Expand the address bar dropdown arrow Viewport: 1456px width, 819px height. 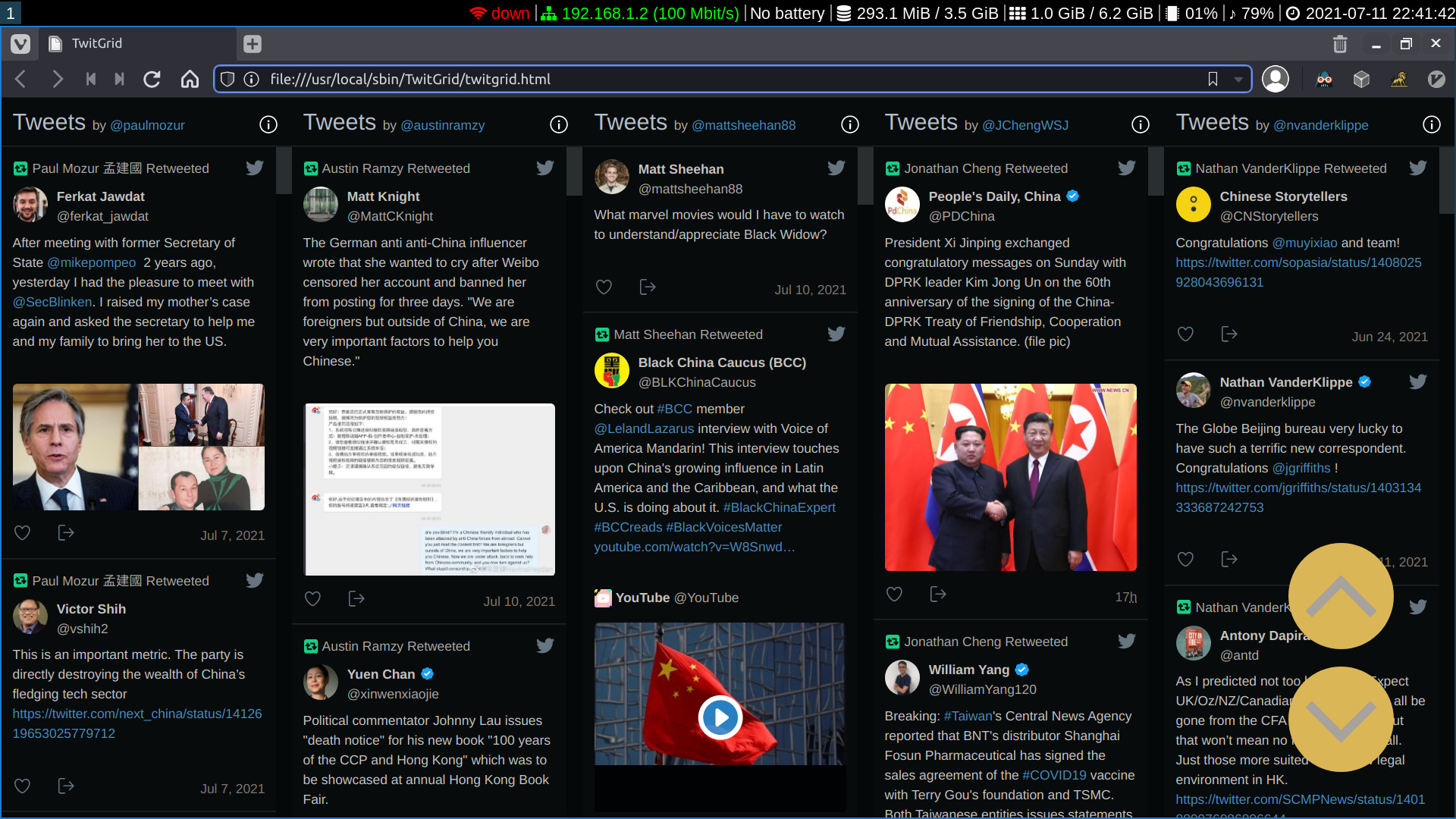pos(1238,79)
